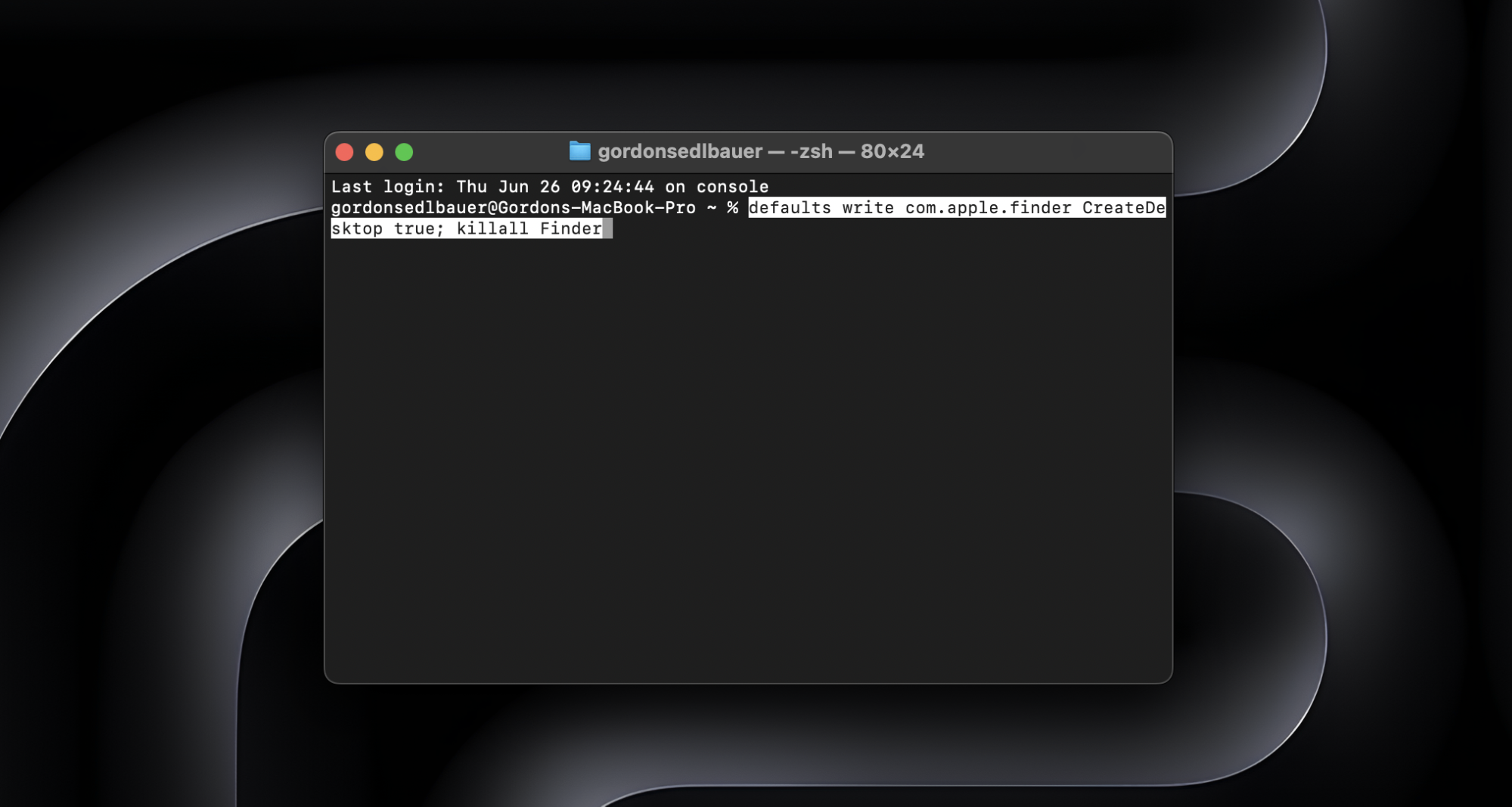This screenshot has height=807, width=1512.
Task: Click the zsh shell label in title bar
Action: pyautogui.click(x=812, y=151)
